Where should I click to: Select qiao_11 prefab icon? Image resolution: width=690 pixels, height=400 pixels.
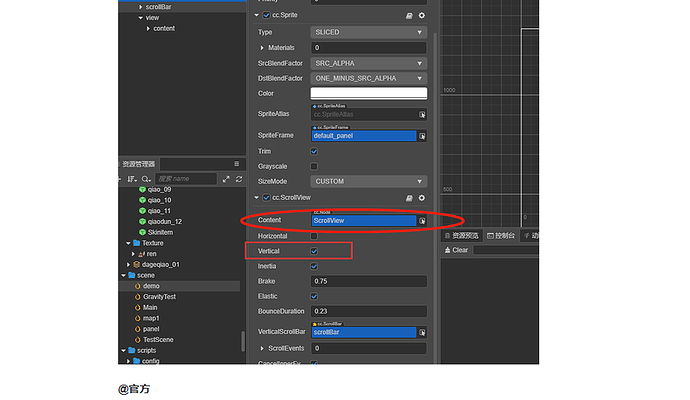click(142, 211)
